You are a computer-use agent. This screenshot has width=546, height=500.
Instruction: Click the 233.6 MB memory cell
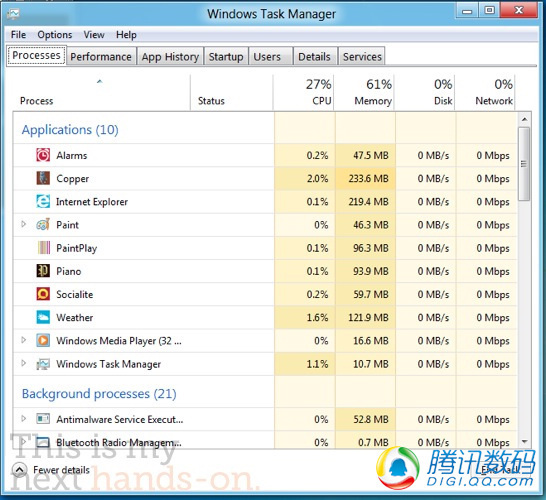(366, 178)
